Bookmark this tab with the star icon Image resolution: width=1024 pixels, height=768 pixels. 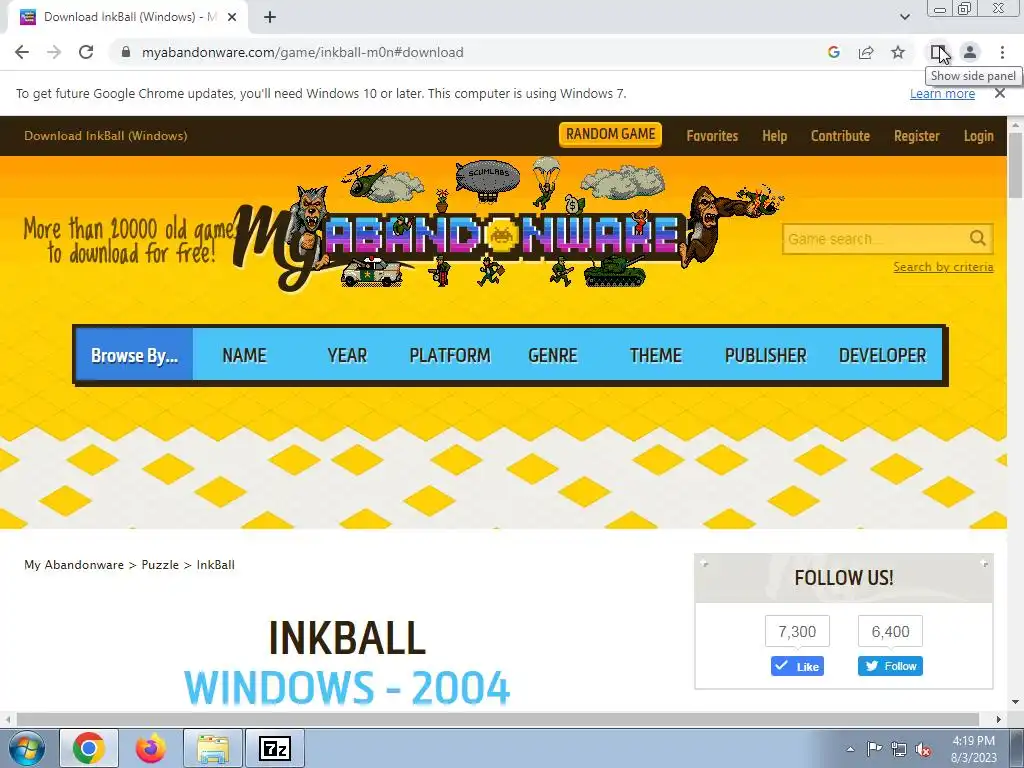coord(898,52)
